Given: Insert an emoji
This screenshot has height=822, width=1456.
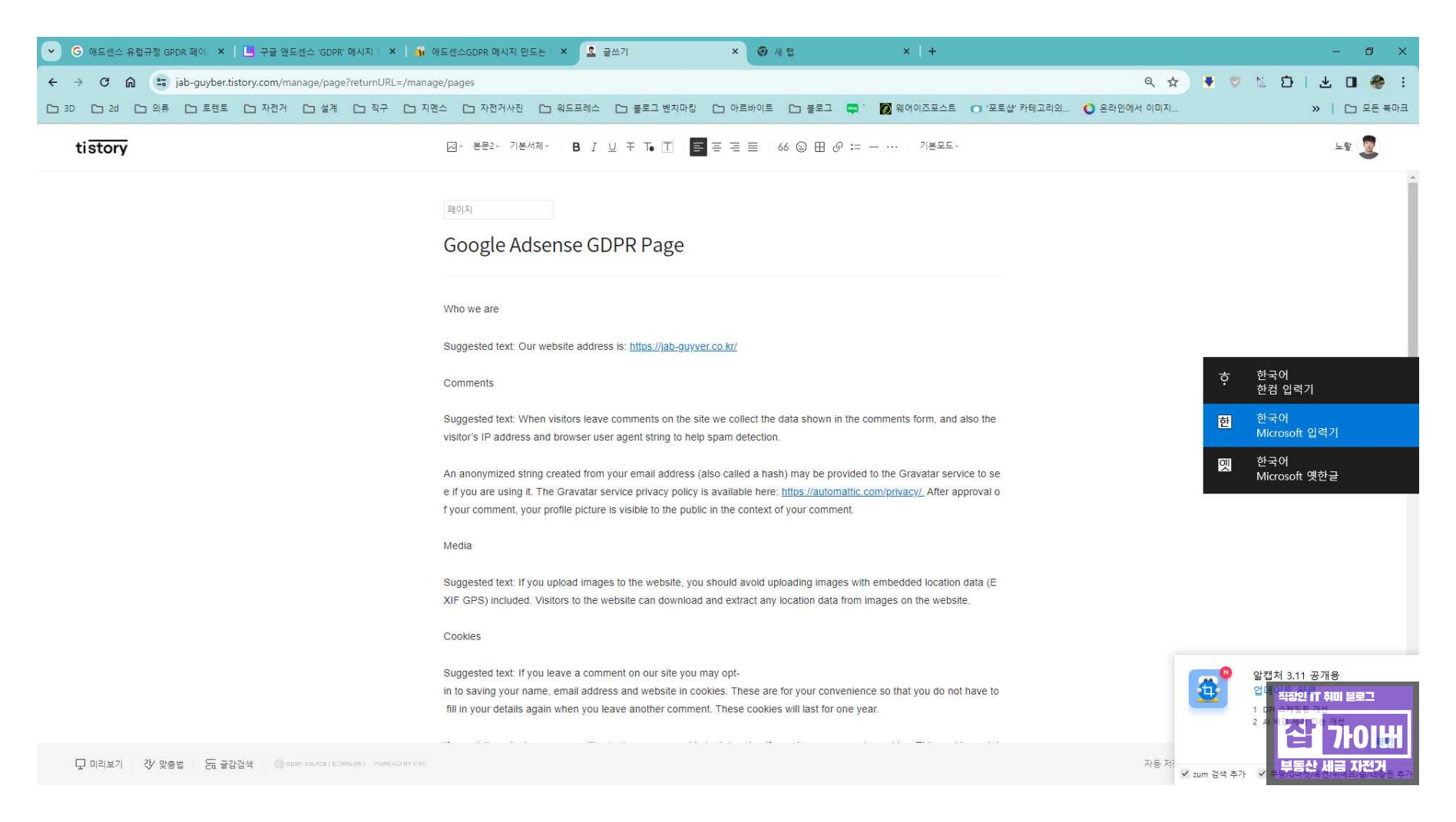Looking at the screenshot, I should click(801, 147).
